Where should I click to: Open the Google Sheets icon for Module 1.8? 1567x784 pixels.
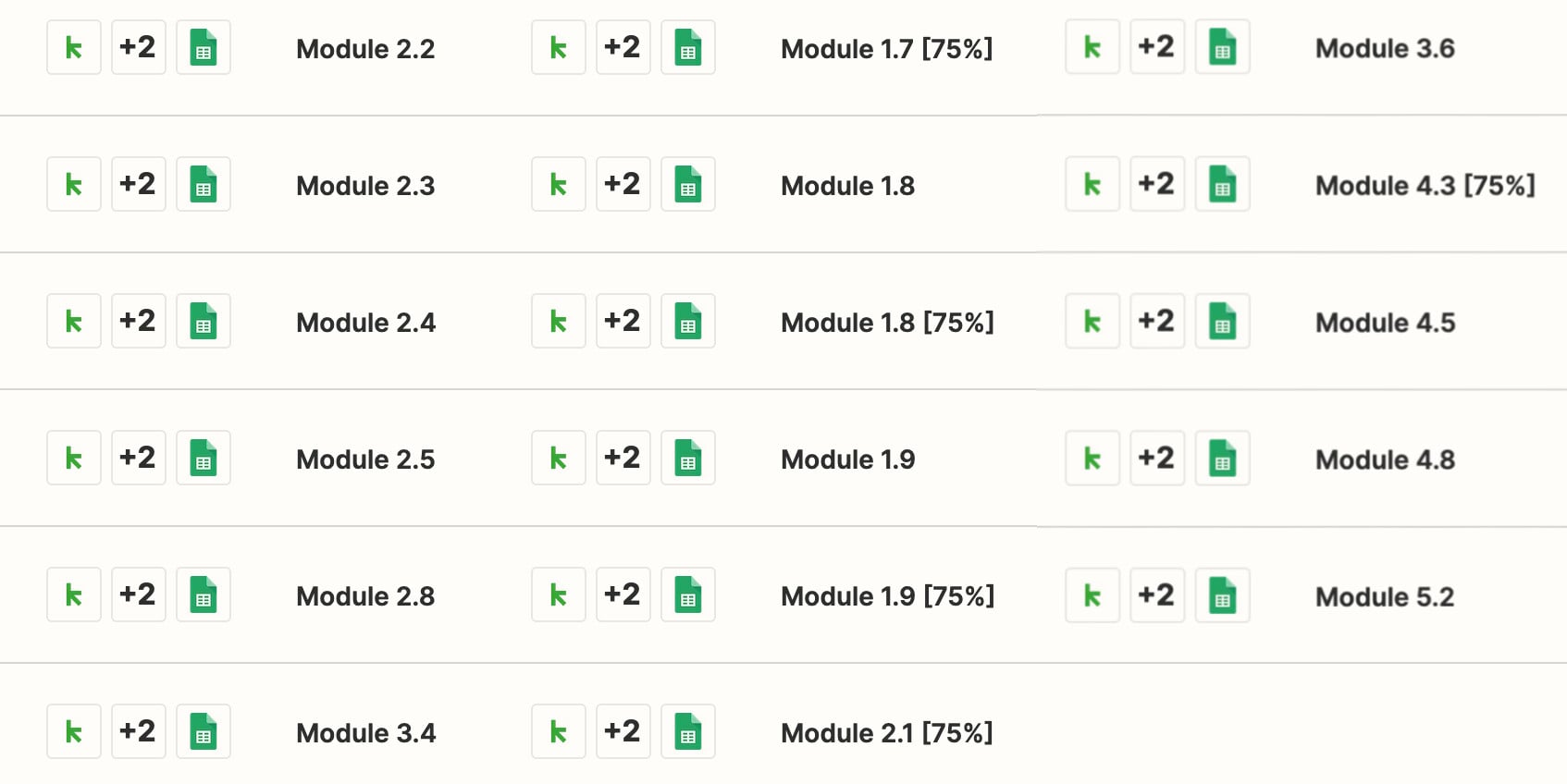click(687, 184)
